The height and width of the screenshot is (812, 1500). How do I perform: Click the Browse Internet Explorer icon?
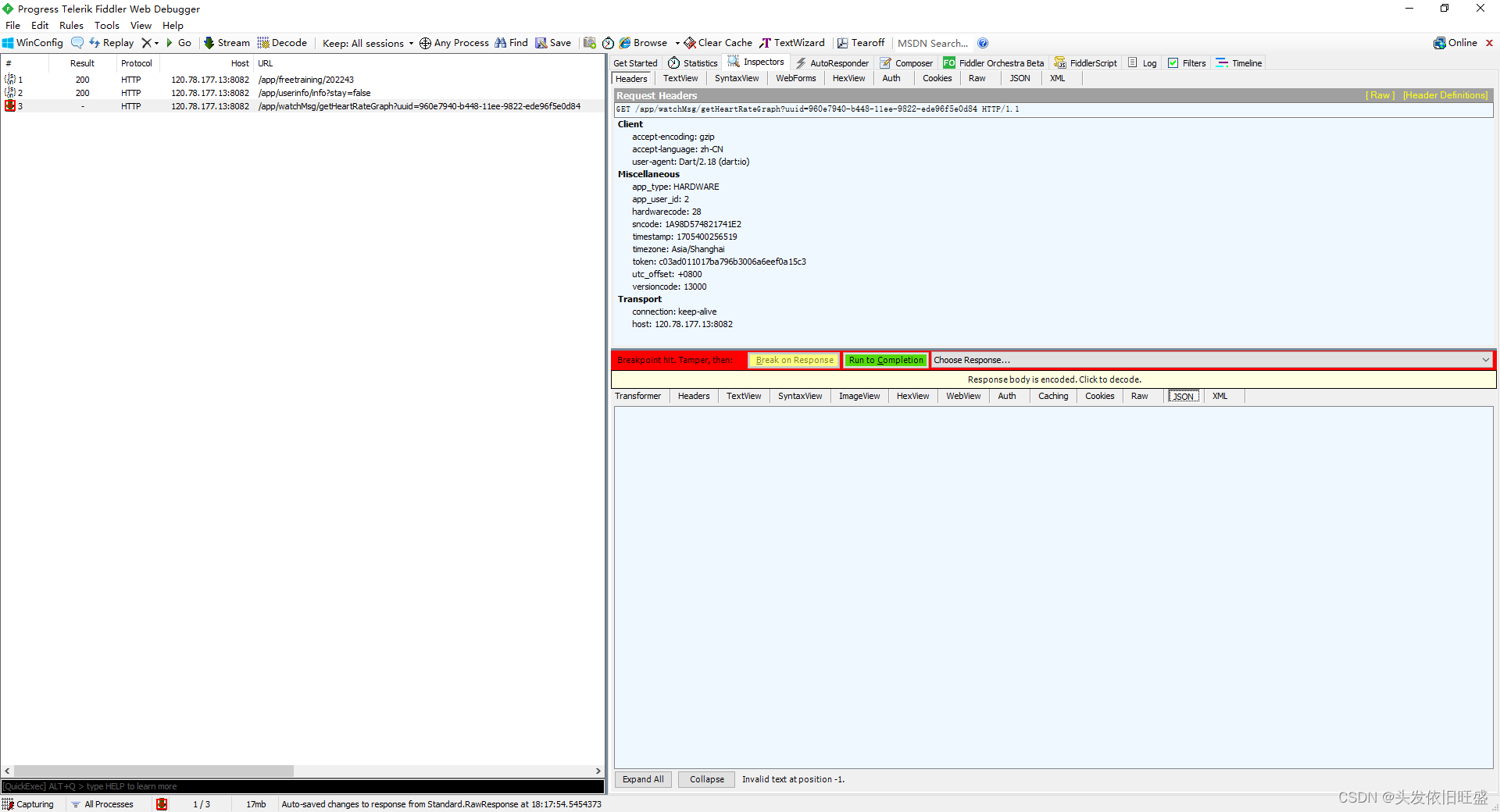625,43
